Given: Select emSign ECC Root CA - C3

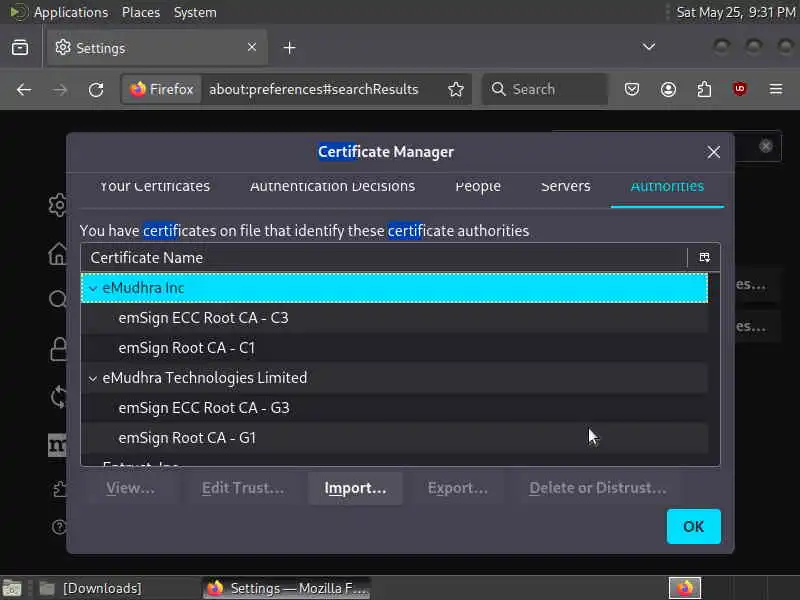Looking at the screenshot, I should 394,318.
